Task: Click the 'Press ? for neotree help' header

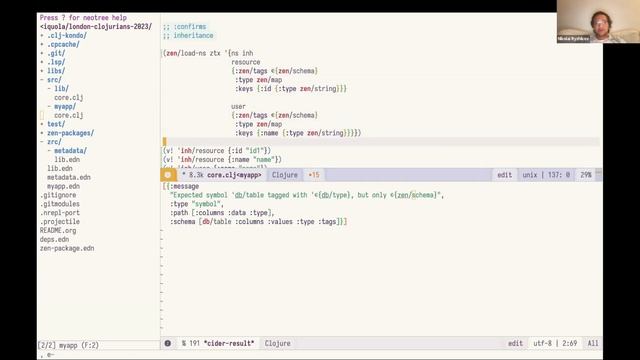Action: [83, 18]
